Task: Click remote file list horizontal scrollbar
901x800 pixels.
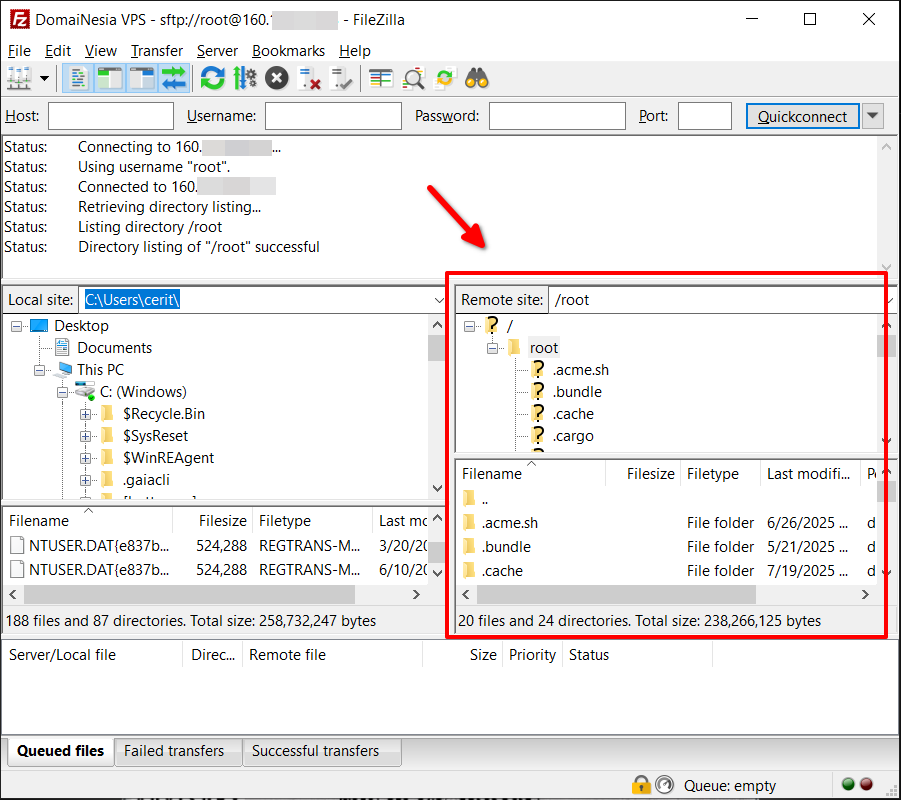Action: [x=616, y=595]
